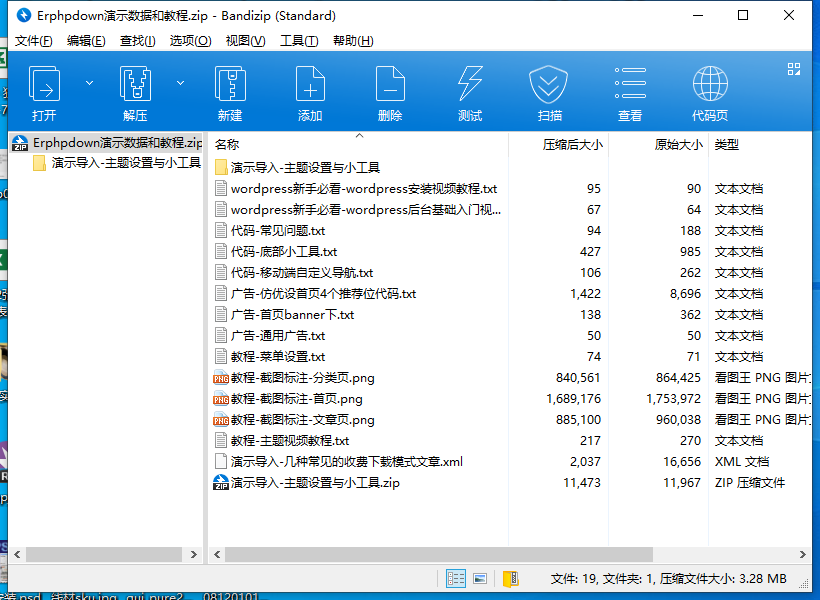This screenshot has height=600, width=820.
Task: Select 演示导入-主题设置与小工具 folder in tree
Action: pyautogui.click(x=116, y=163)
